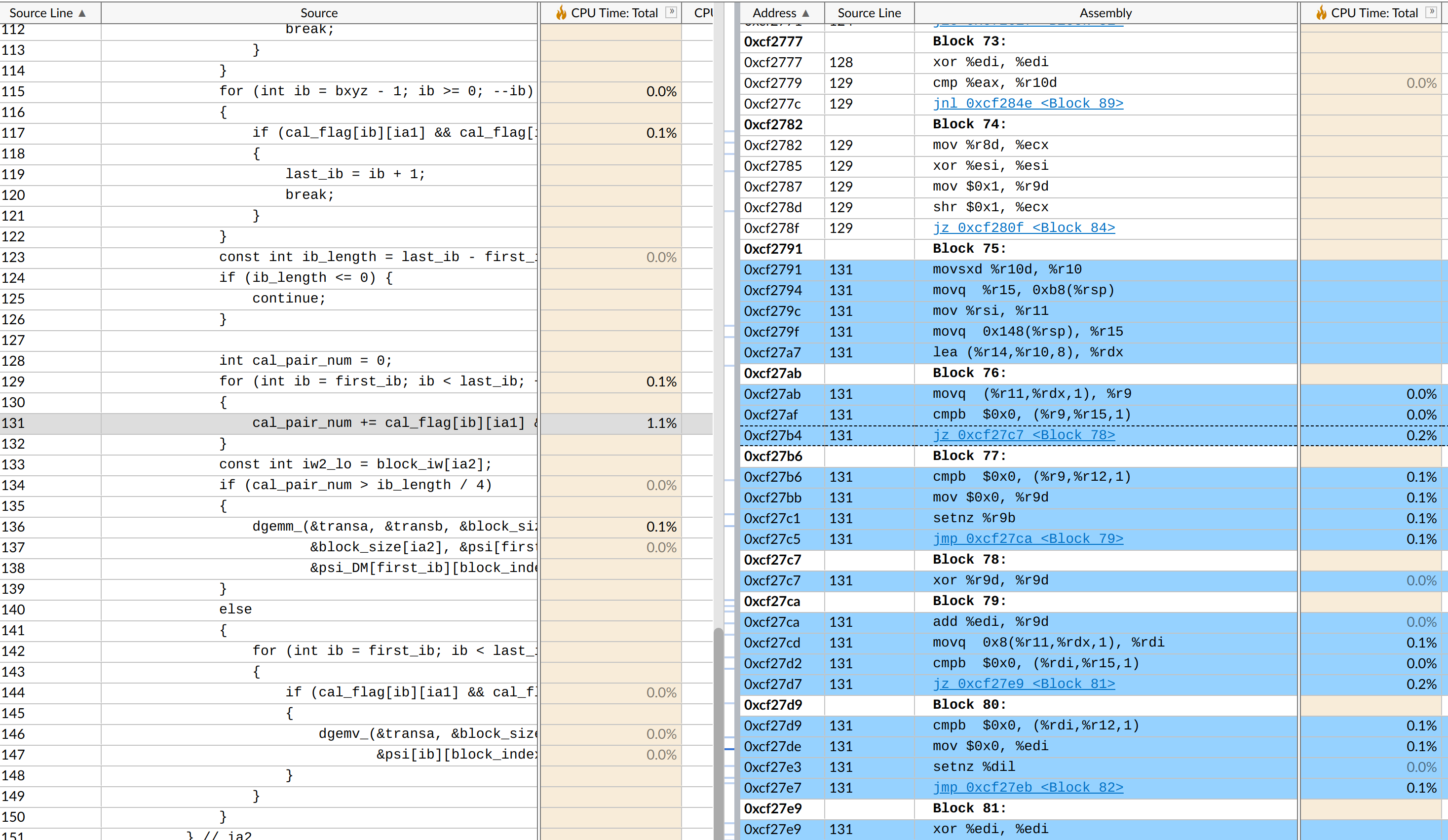
Task: Click the Source column header
Action: tap(319, 13)
